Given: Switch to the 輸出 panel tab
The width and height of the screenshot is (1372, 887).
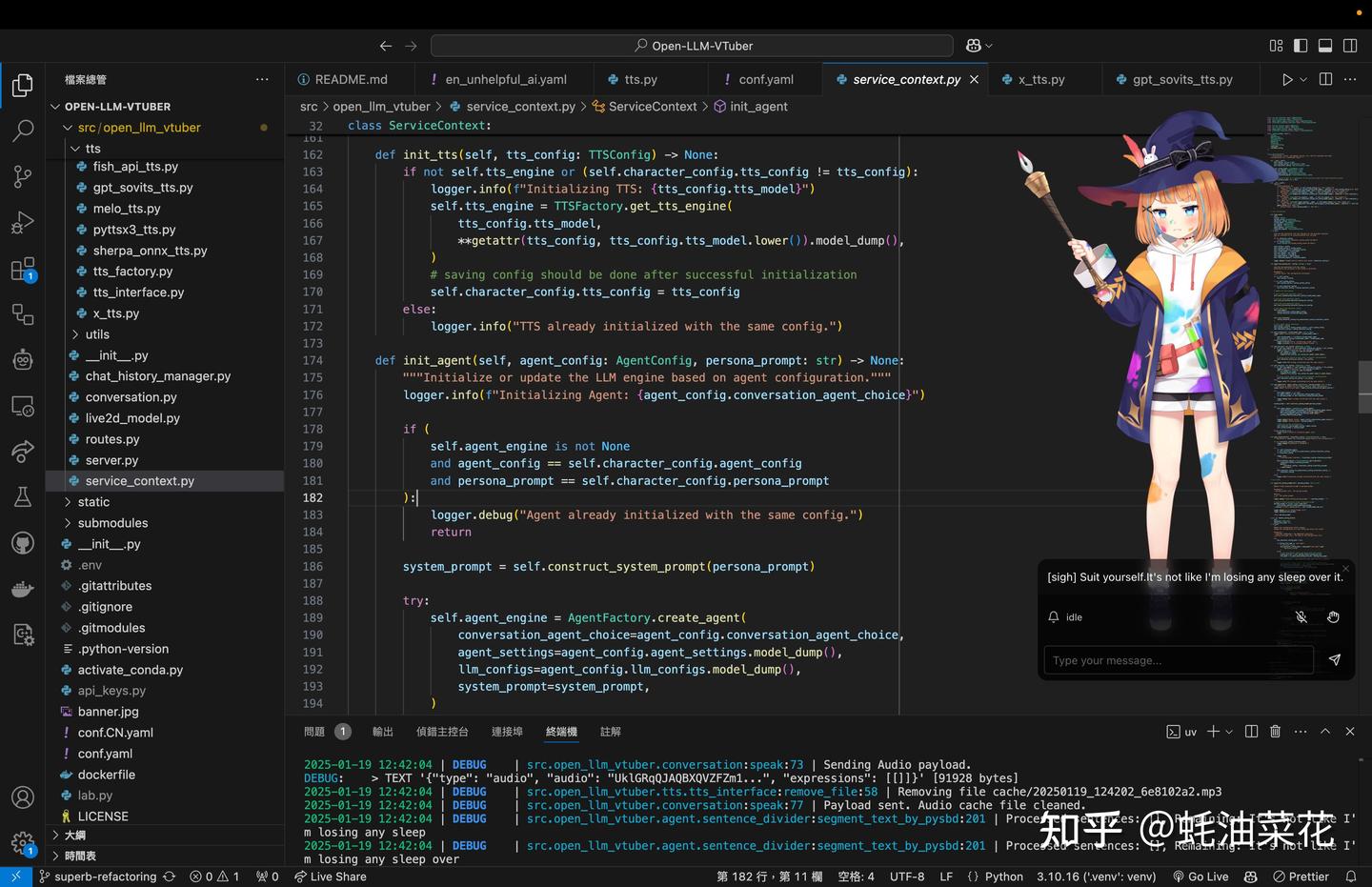Looking at the screenshot, I should pos(382,732).
